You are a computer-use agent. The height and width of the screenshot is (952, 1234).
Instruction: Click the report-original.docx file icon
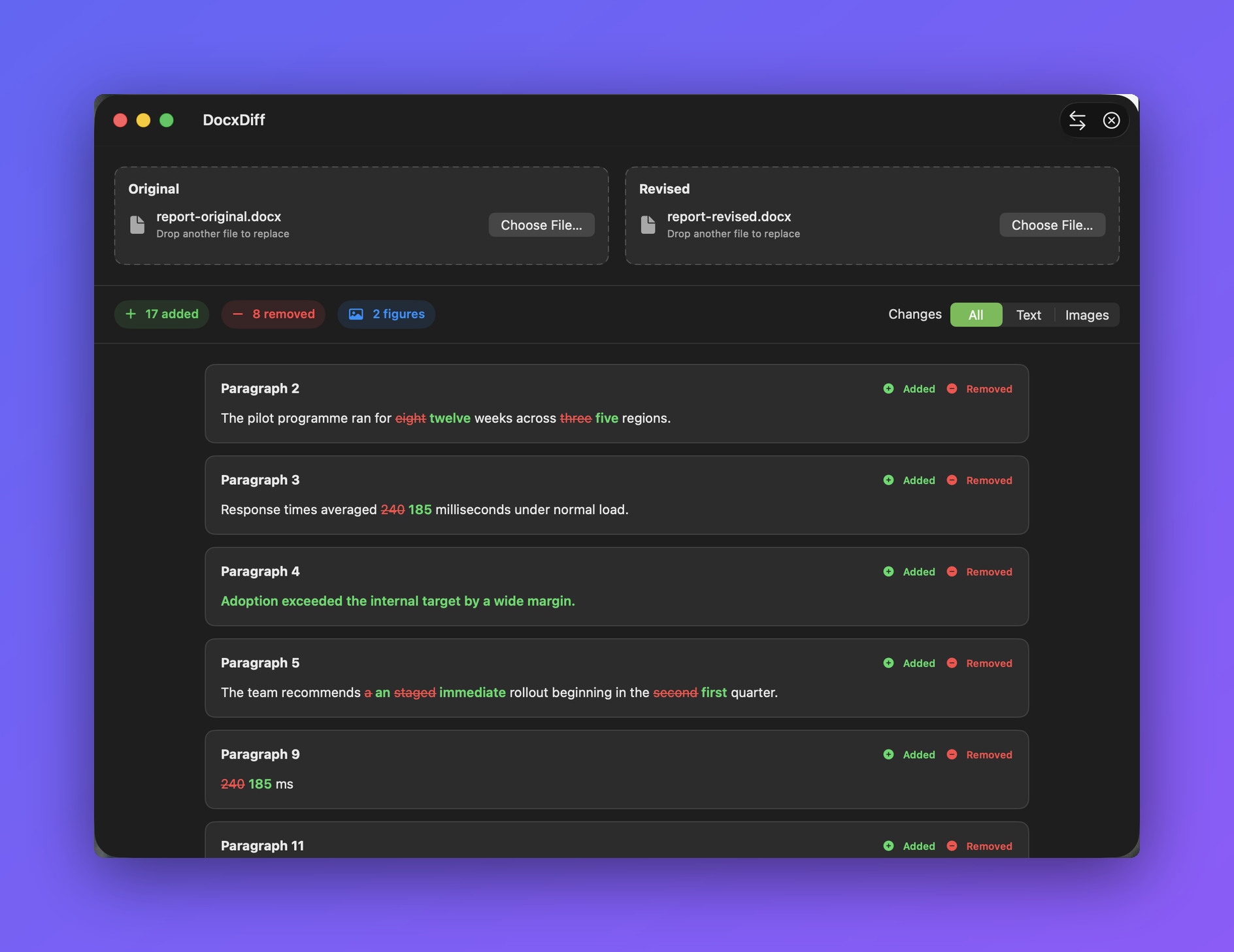click(x=137, y=225)
